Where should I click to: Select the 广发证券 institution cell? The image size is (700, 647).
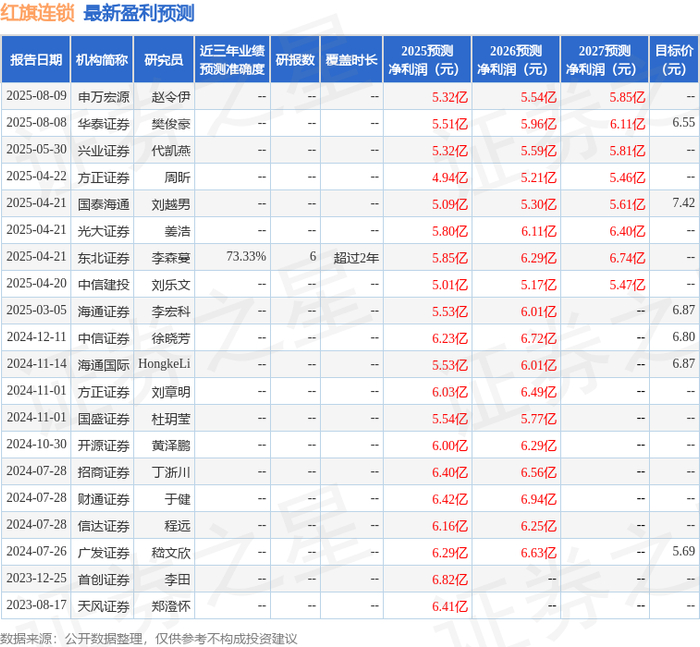point(104,552)
